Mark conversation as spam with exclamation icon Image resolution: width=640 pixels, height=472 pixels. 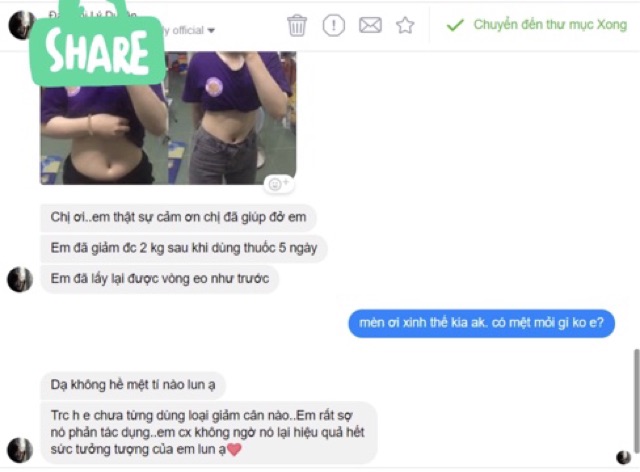click(333, 25)
